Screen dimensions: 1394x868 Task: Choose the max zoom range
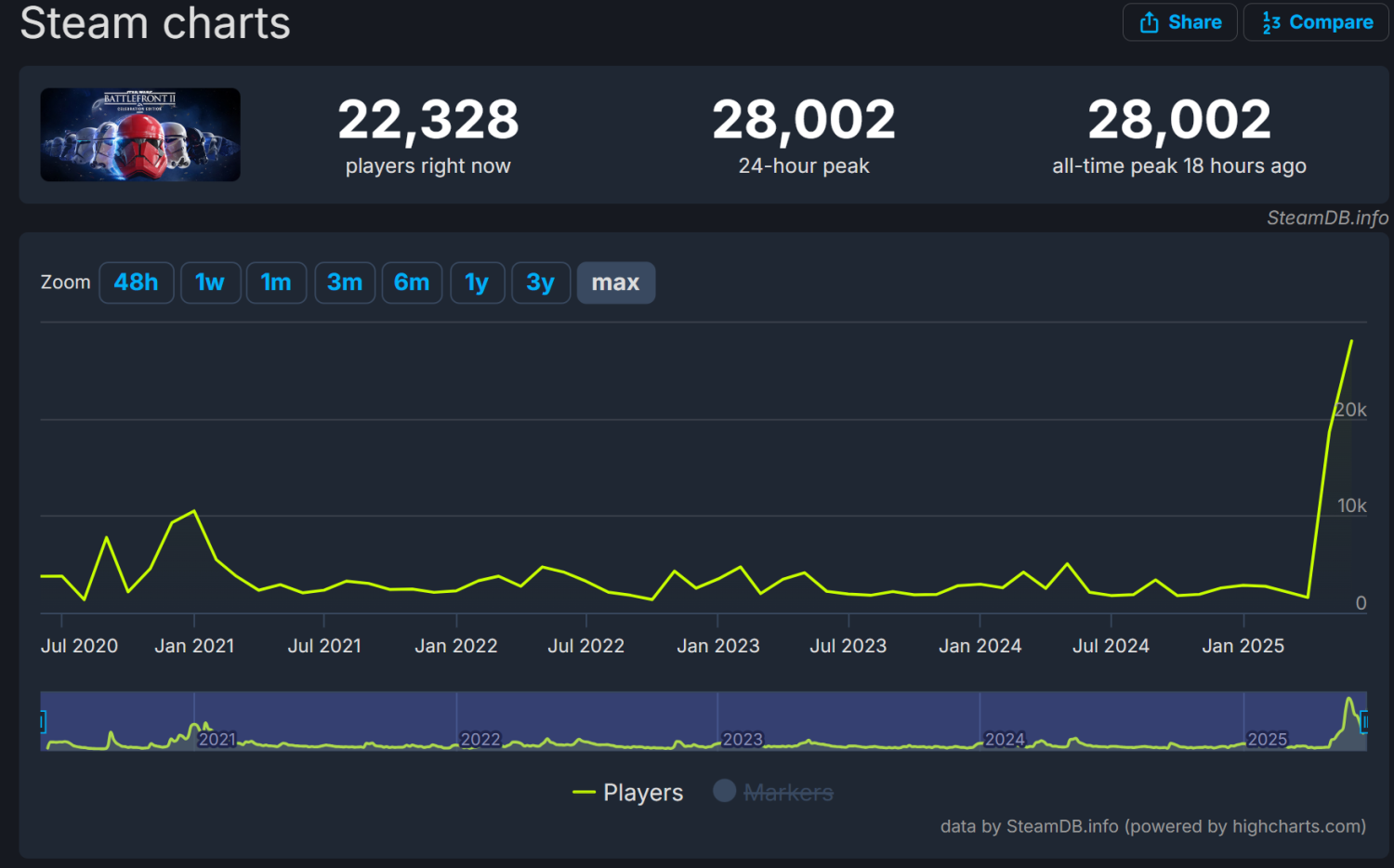click(x=616, y=283)
